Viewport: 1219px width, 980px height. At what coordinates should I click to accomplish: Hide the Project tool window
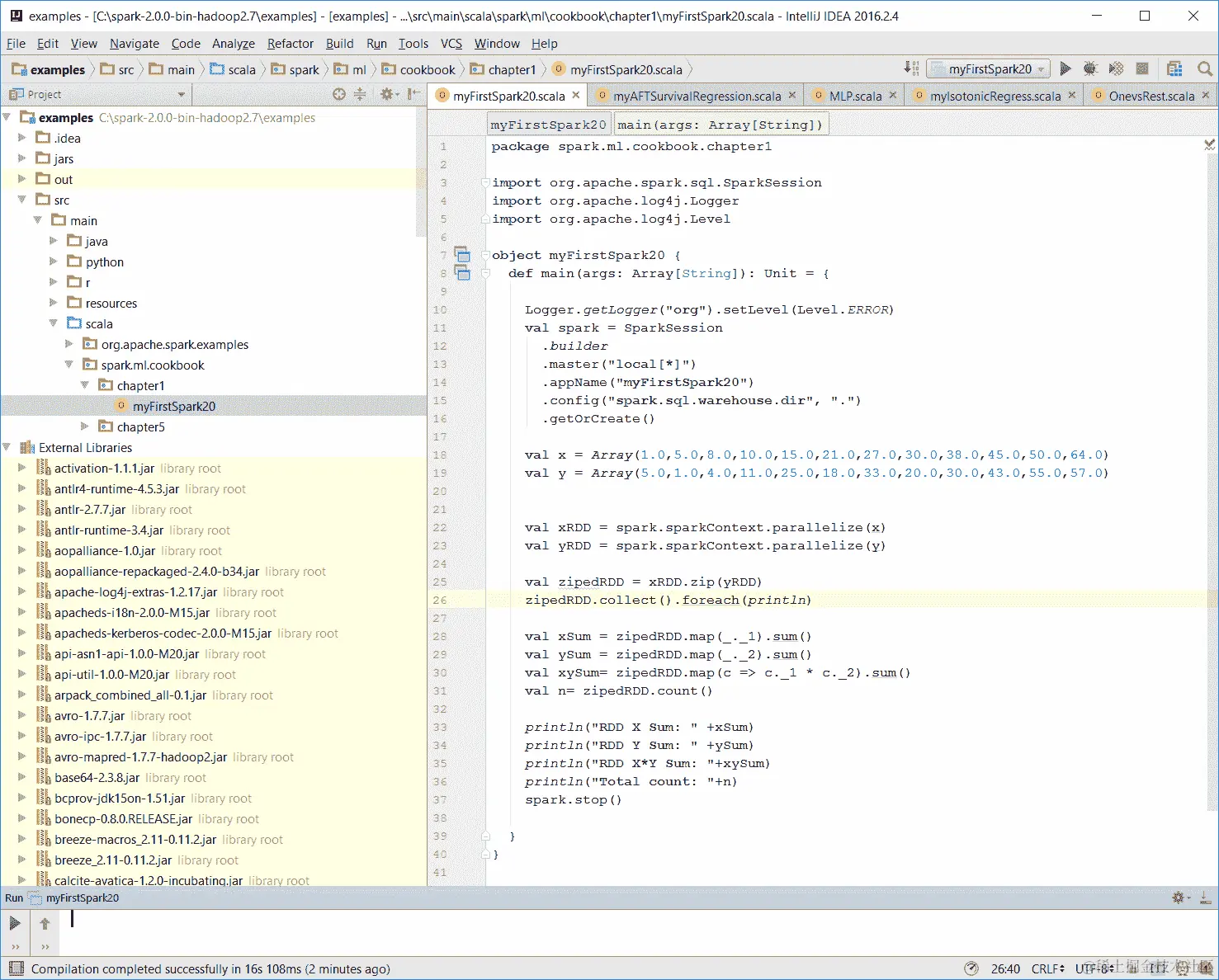coord(413,94)
